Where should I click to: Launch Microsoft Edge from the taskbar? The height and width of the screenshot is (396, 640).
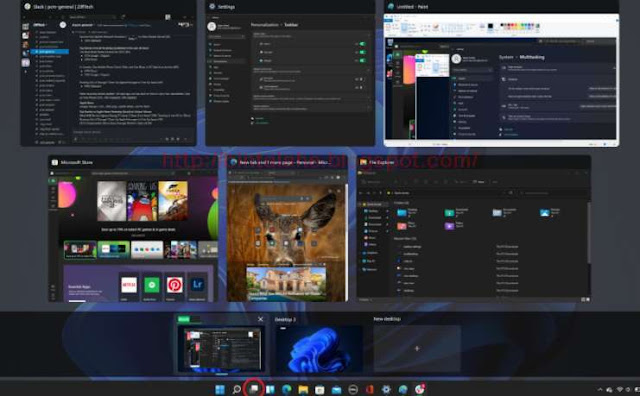click(x=287, y=389)
